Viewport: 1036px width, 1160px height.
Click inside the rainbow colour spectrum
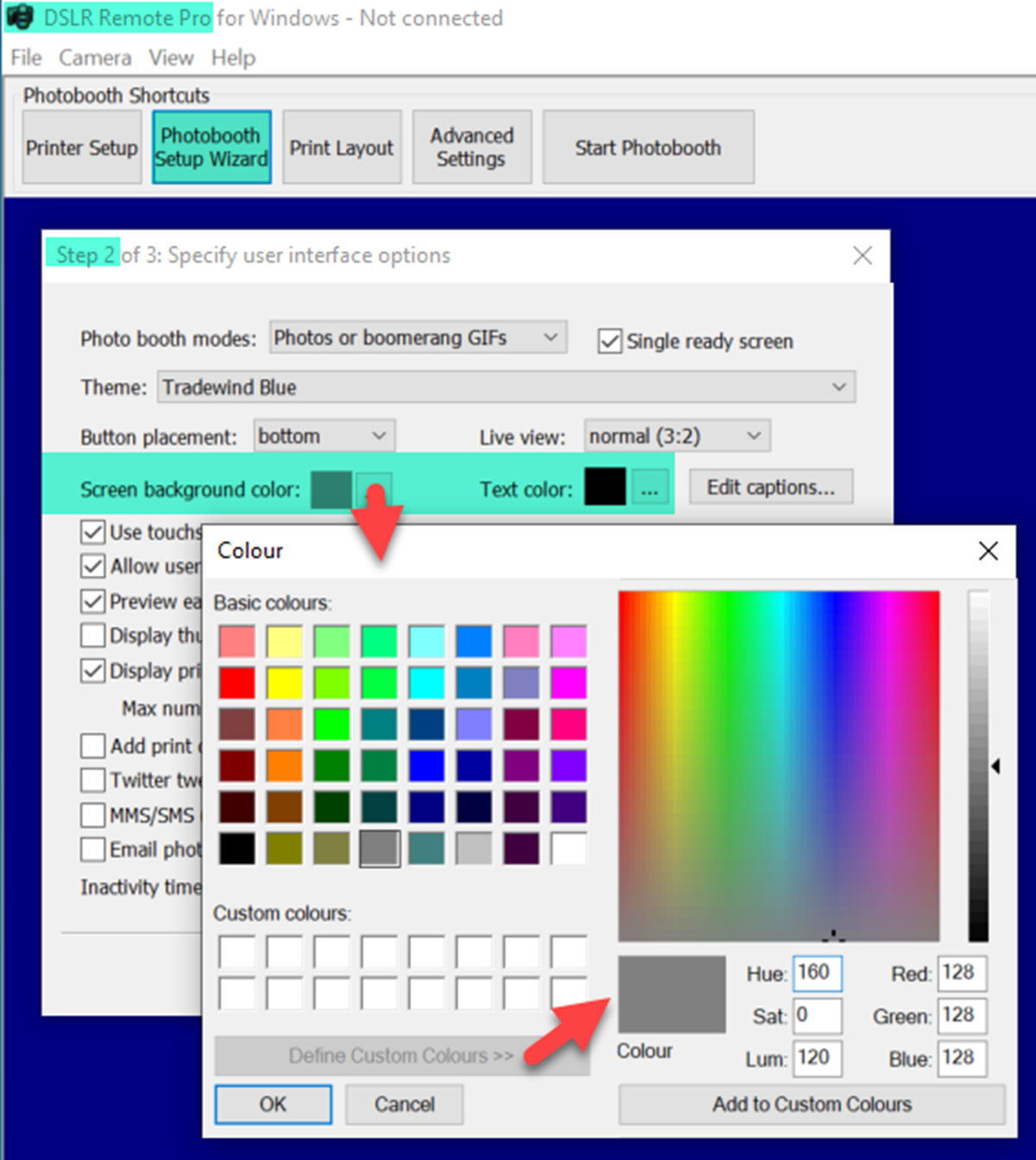click(x=779, y=766)
